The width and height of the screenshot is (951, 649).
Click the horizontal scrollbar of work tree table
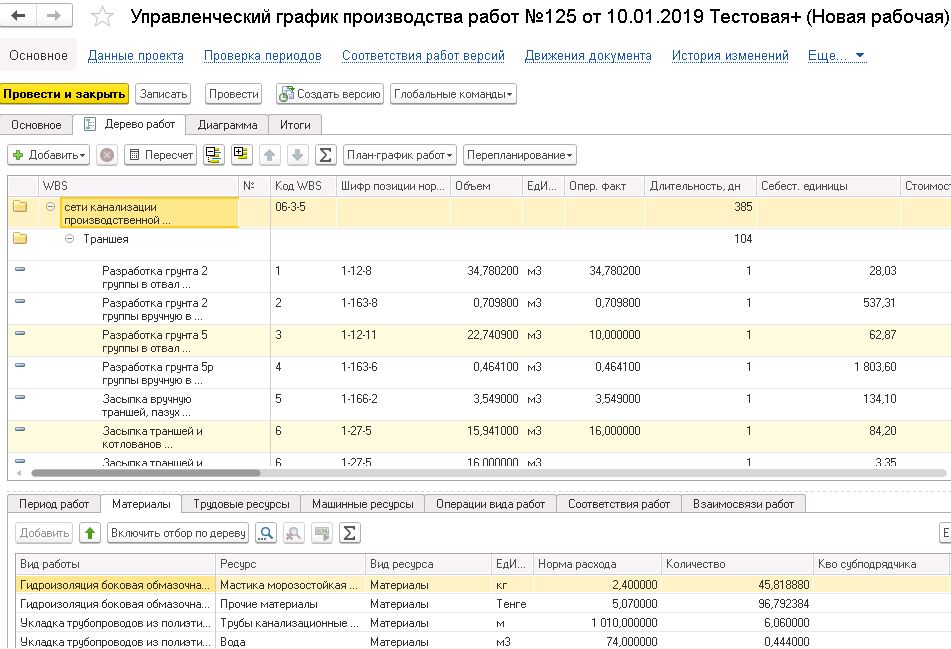[146, 473]
